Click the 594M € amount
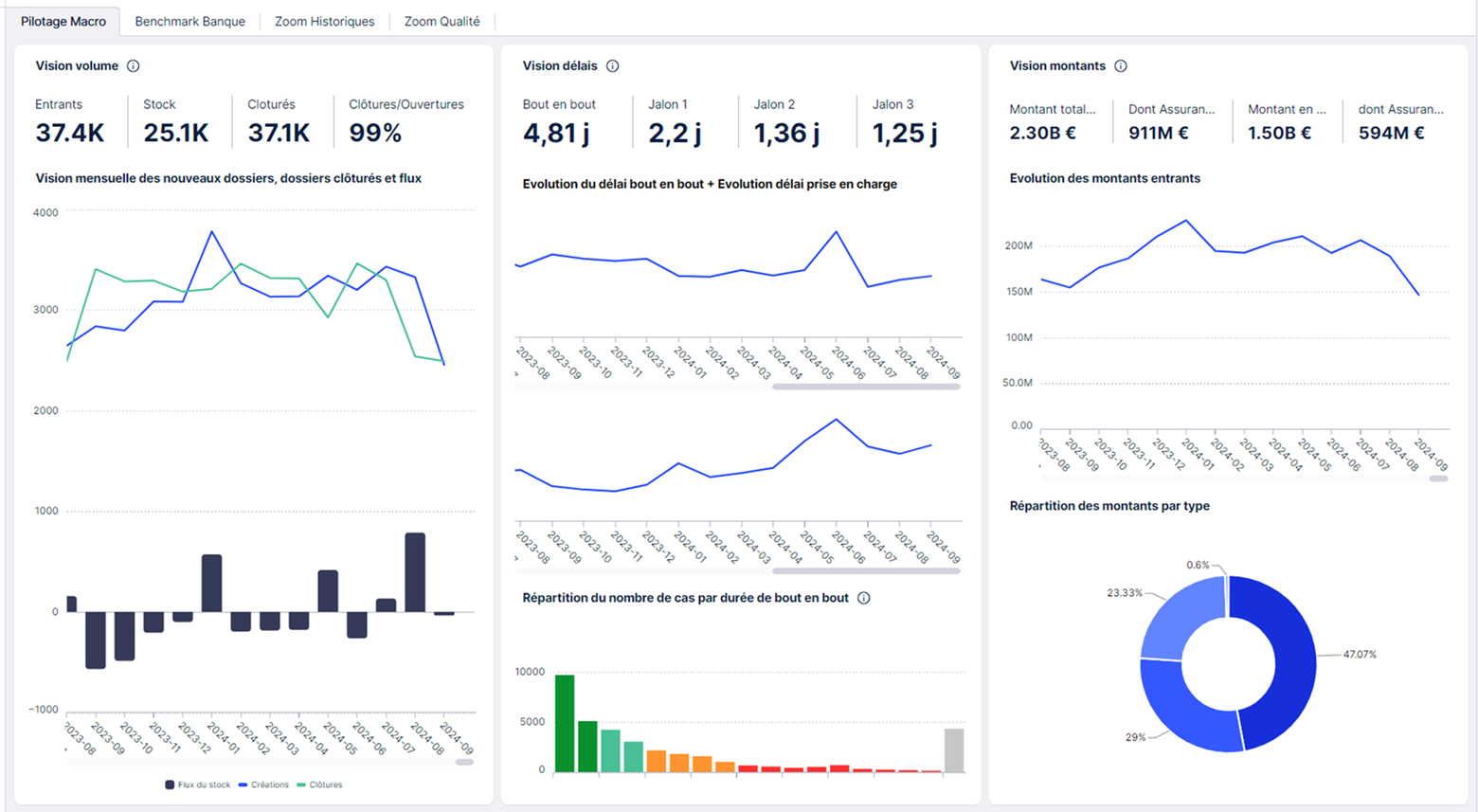The image size is (1478, 812). pyautogui.click(x=1391, y=134)
